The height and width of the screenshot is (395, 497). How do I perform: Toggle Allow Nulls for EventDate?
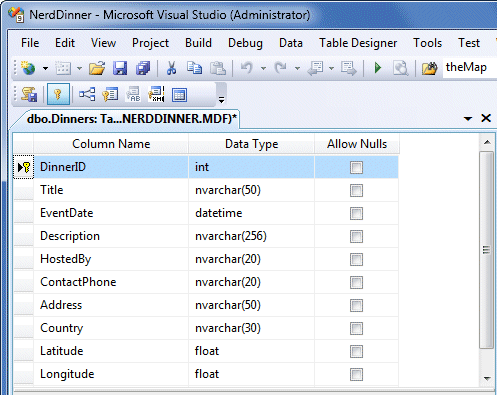point(356,213)
